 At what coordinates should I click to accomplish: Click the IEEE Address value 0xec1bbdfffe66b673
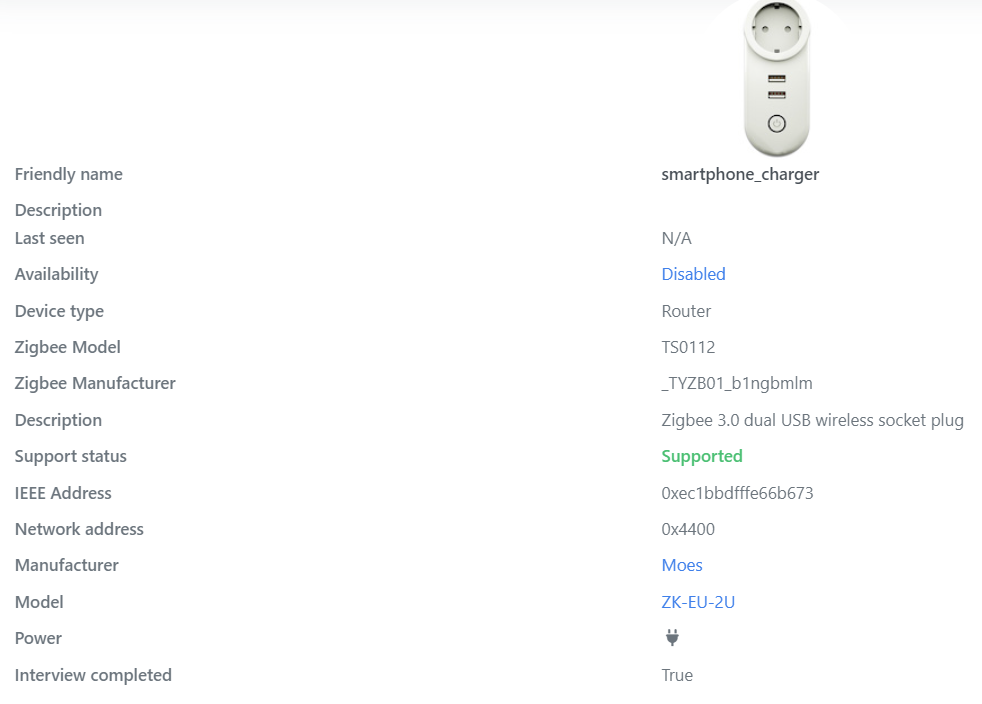tap(738, 493)
